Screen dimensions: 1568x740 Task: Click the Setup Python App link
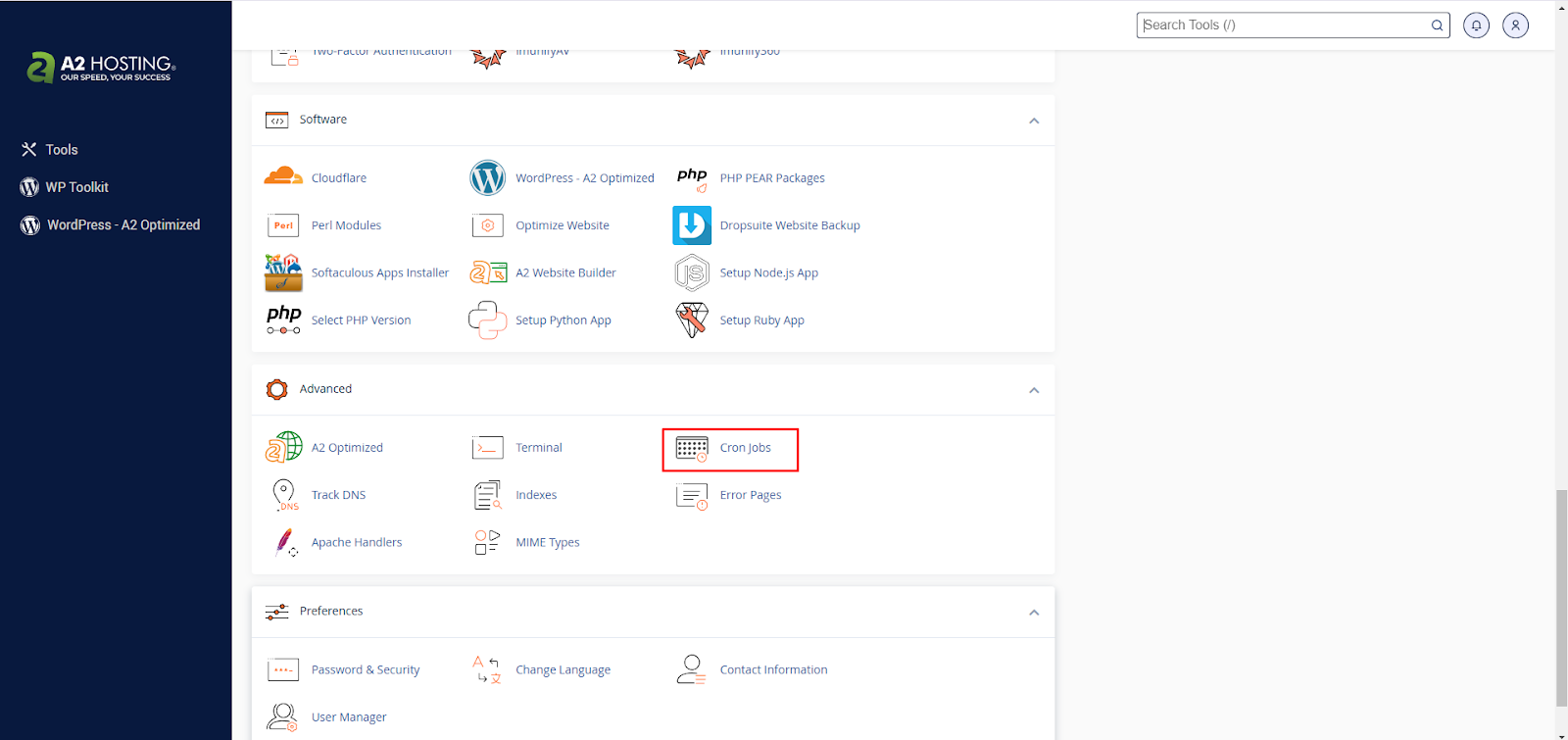(x=563, y=321)
